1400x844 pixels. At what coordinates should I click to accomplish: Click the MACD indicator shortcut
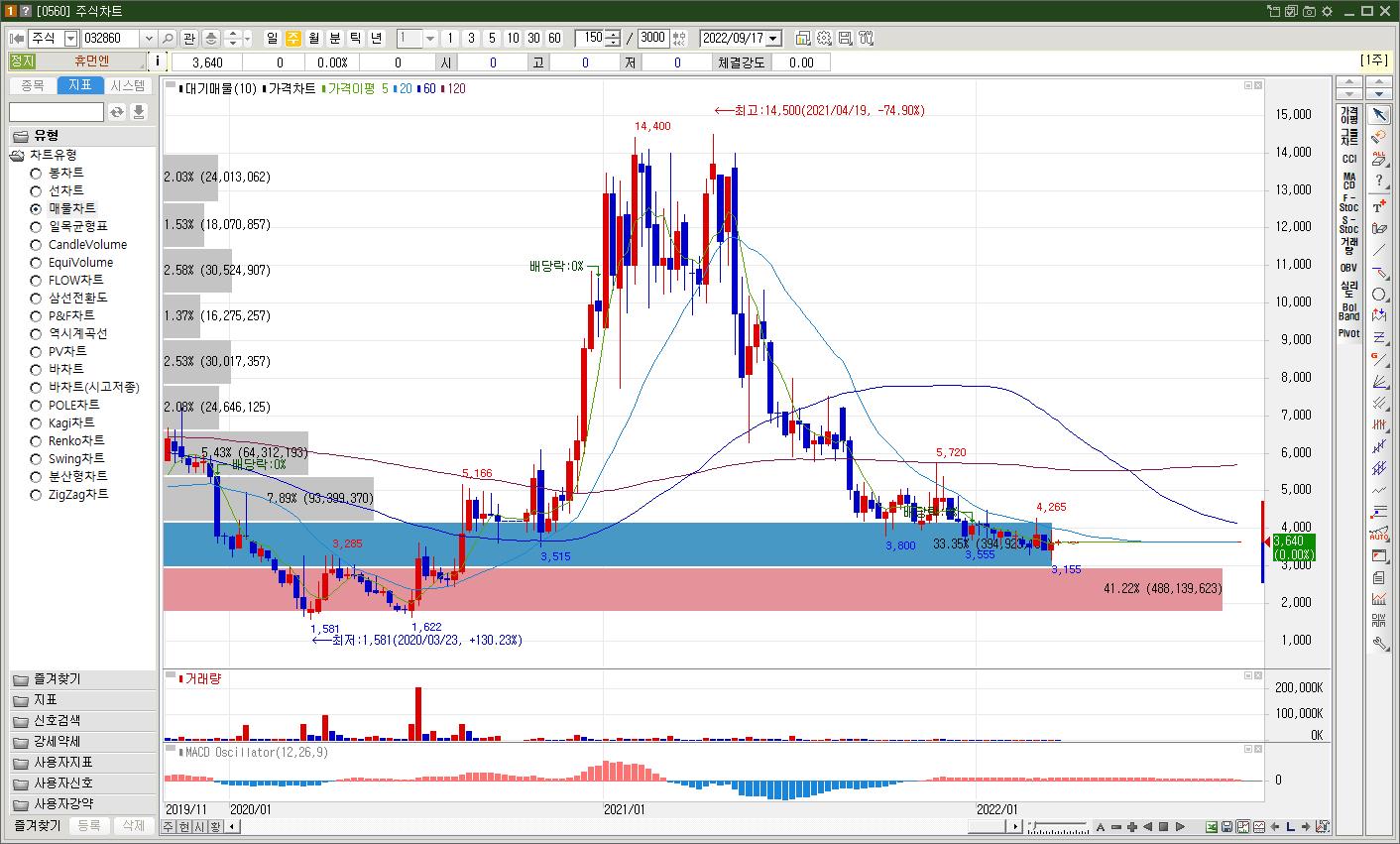click(x=1348, y=181)
